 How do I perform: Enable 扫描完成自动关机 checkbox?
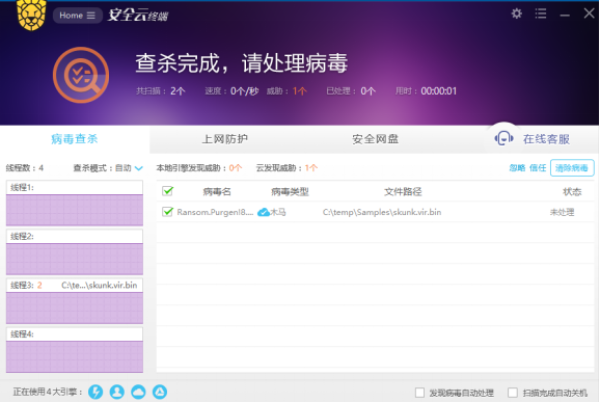click(513, 392)
